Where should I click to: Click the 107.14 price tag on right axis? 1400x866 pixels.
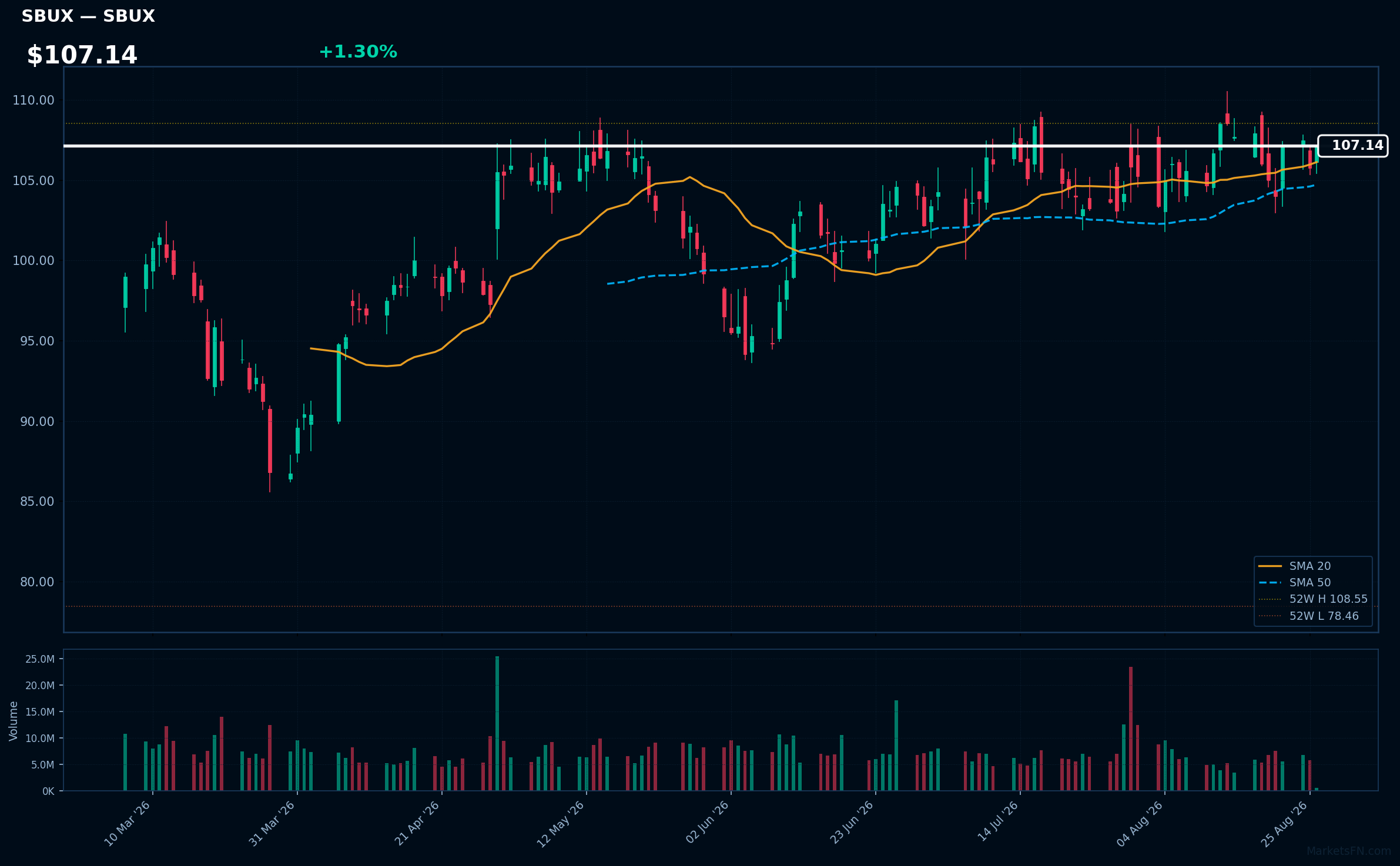tap(1352, 146)
